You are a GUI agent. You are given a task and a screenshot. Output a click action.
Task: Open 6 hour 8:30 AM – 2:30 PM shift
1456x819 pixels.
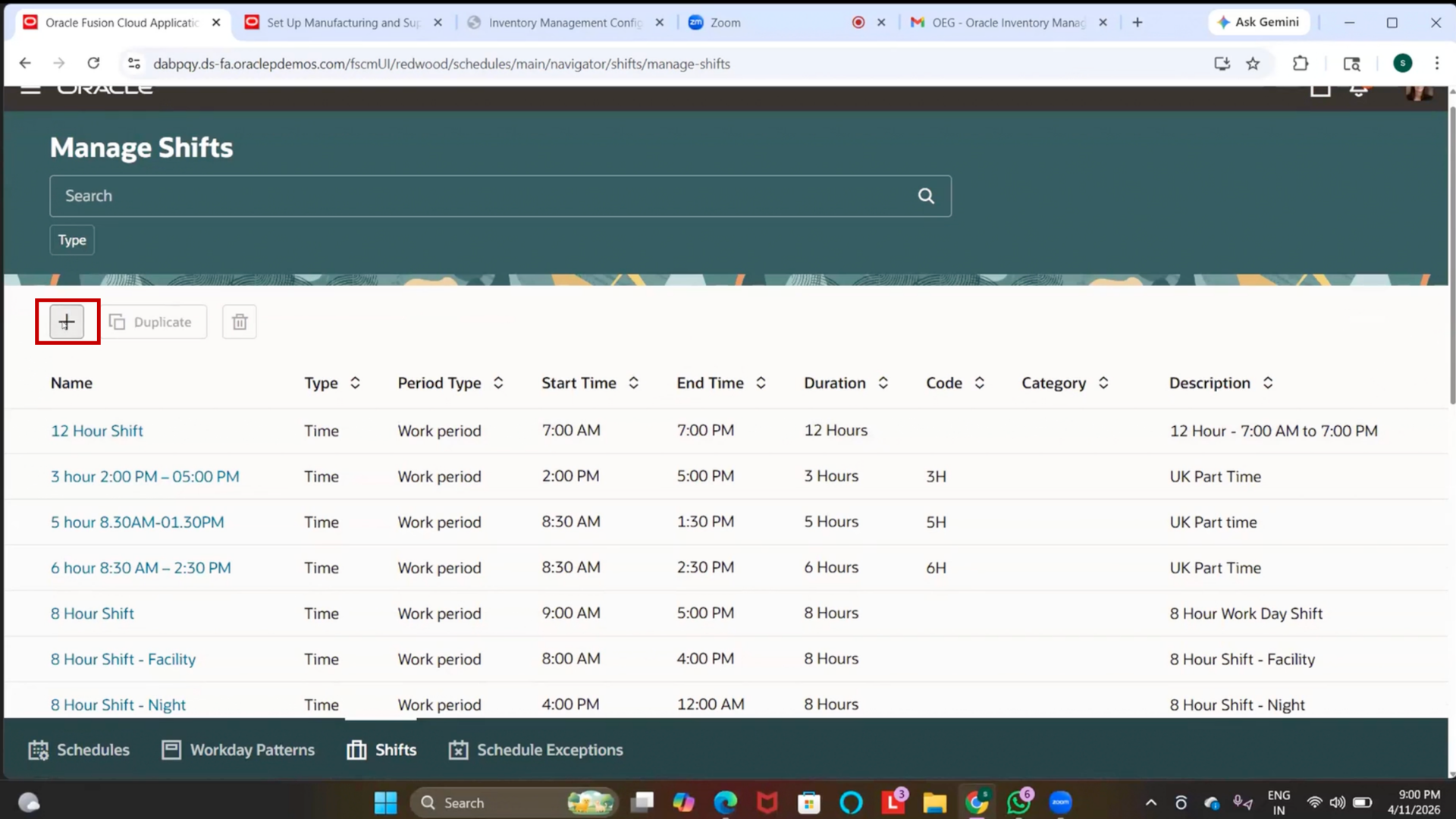(140, 567)
